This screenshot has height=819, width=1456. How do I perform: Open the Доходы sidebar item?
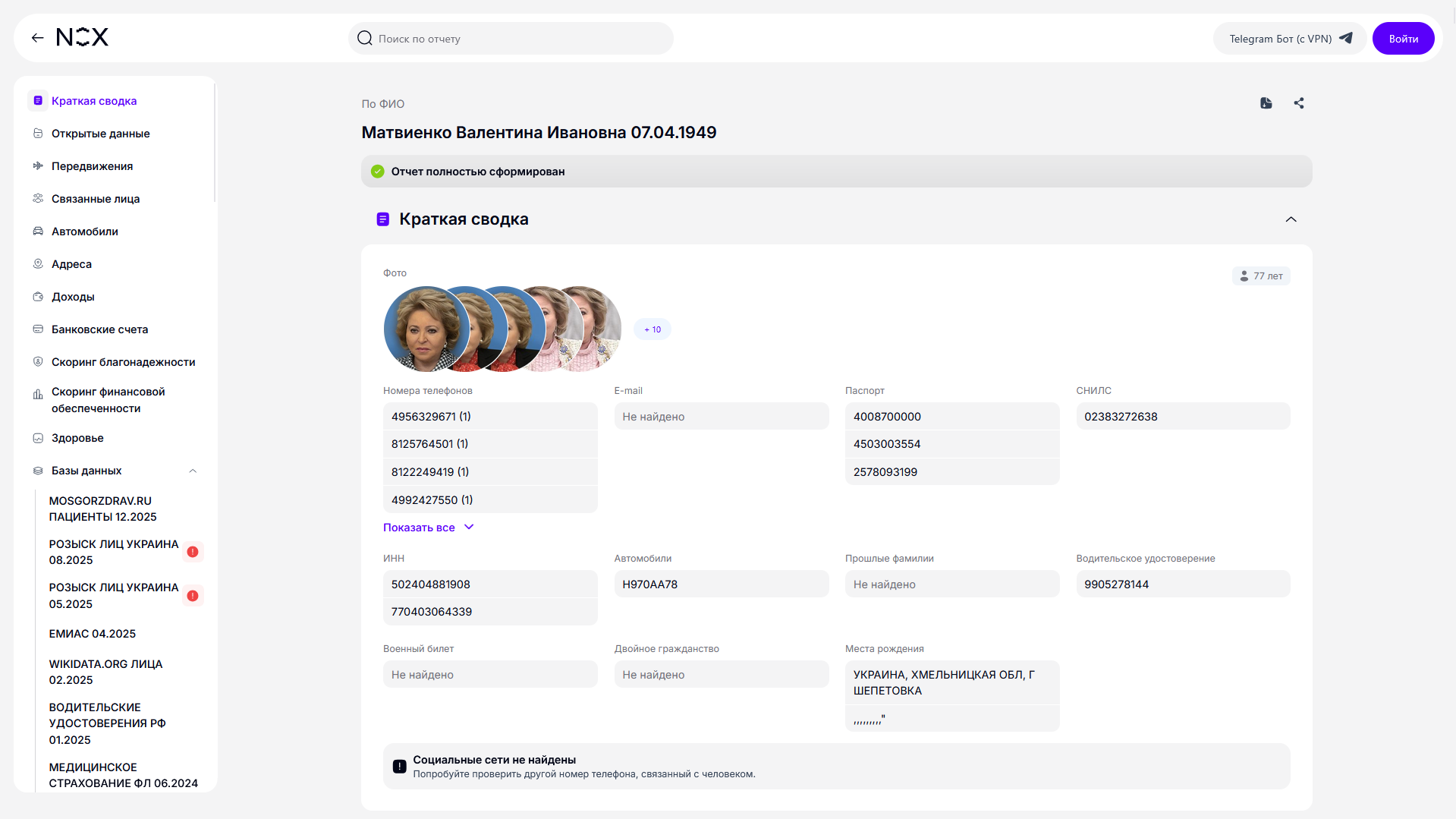pos(73,297)
